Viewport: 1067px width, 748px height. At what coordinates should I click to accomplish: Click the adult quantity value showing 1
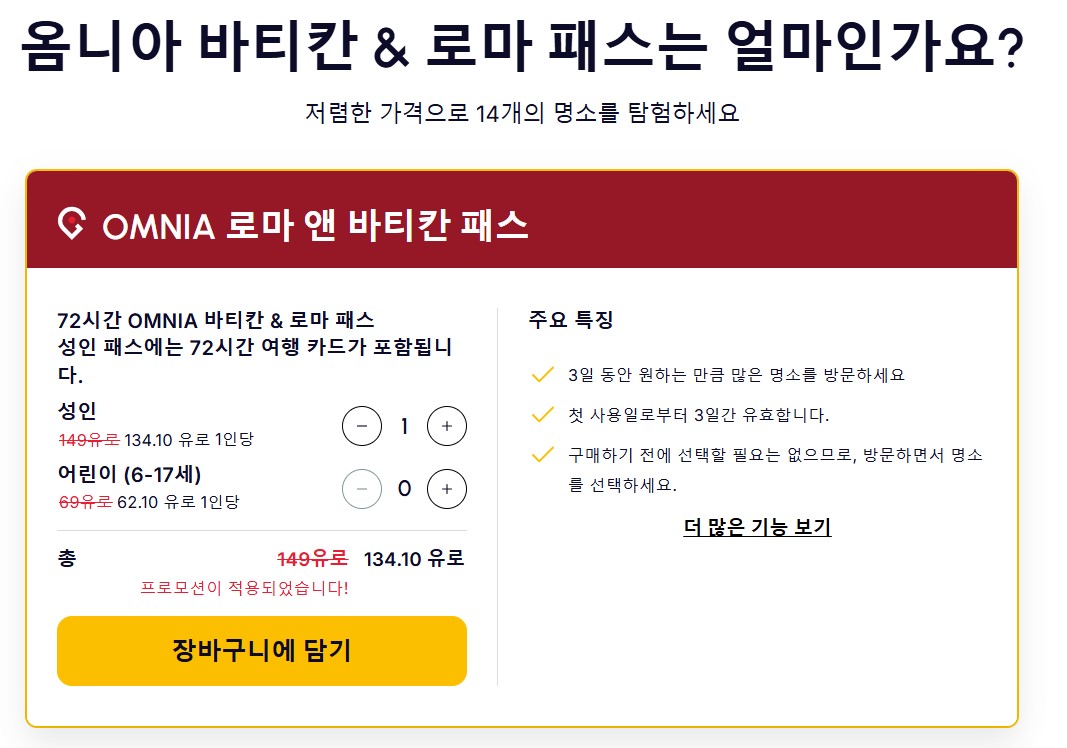pyautogui.click(x=404, y=424)
